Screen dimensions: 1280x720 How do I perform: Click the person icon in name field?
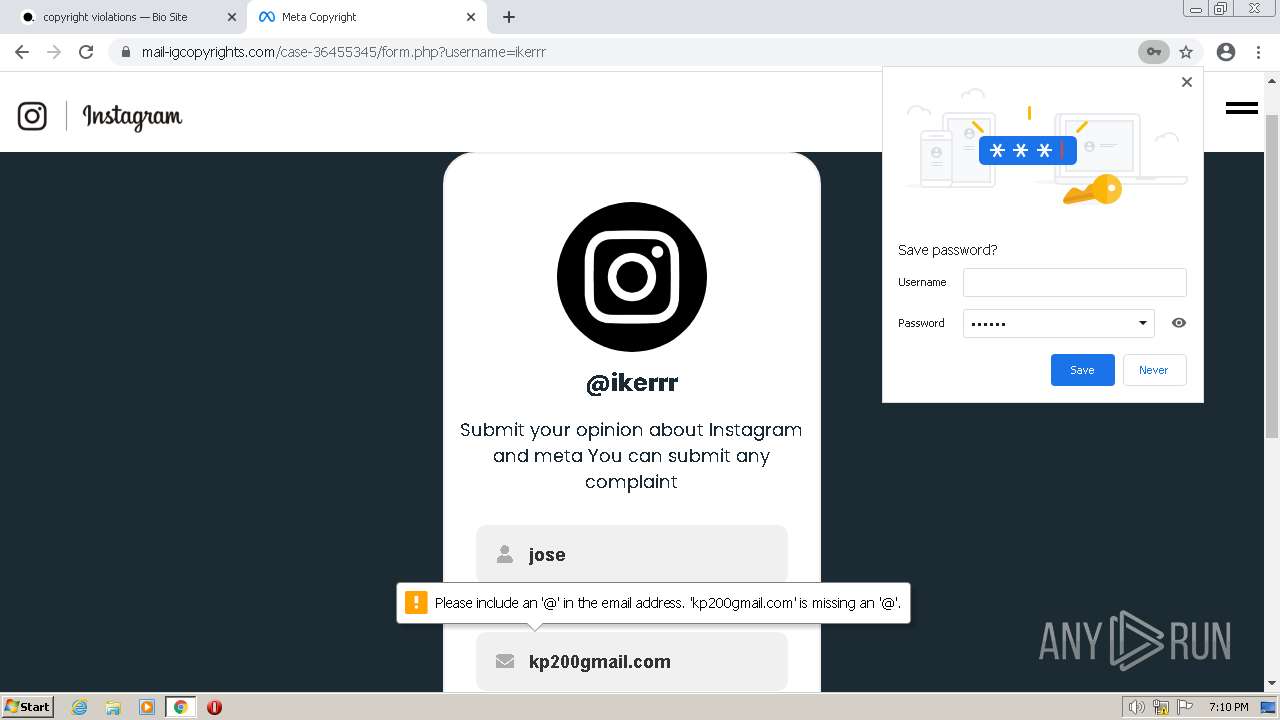coord(505,554)
